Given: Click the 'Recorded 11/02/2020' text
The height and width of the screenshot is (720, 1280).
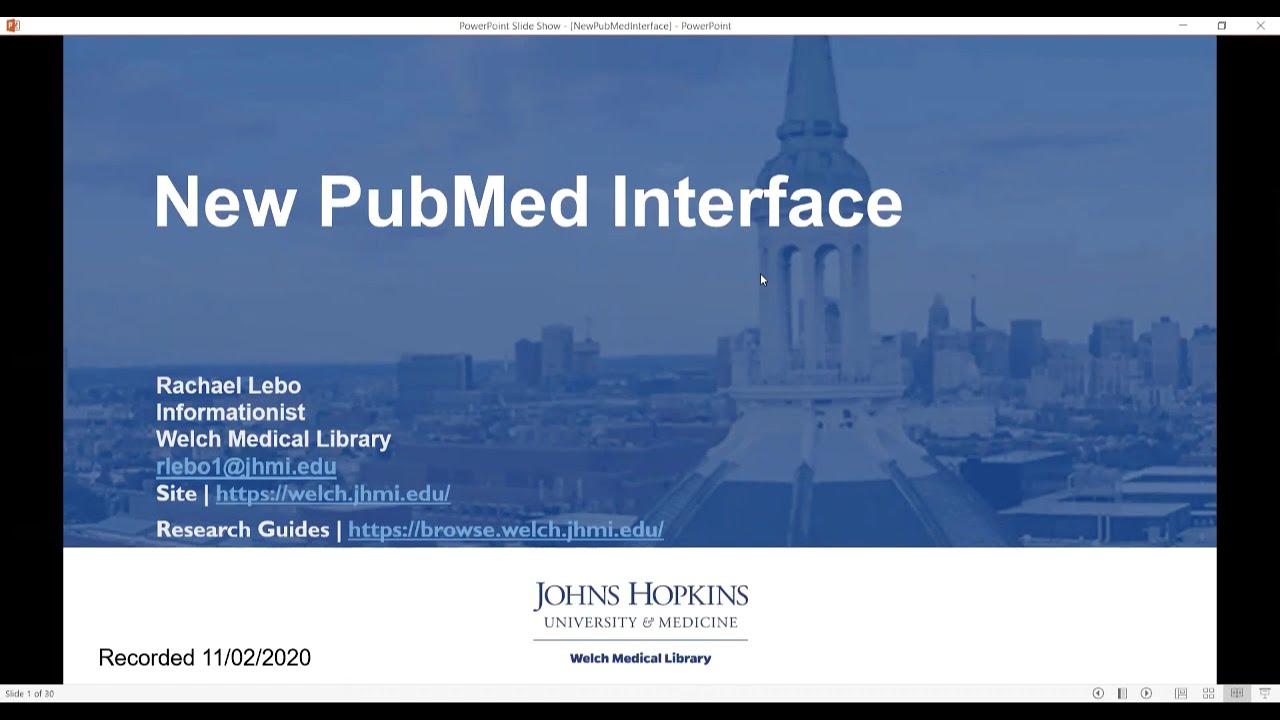Looking at the screenshot, I should pyautogui.click(x=205, y=657).
